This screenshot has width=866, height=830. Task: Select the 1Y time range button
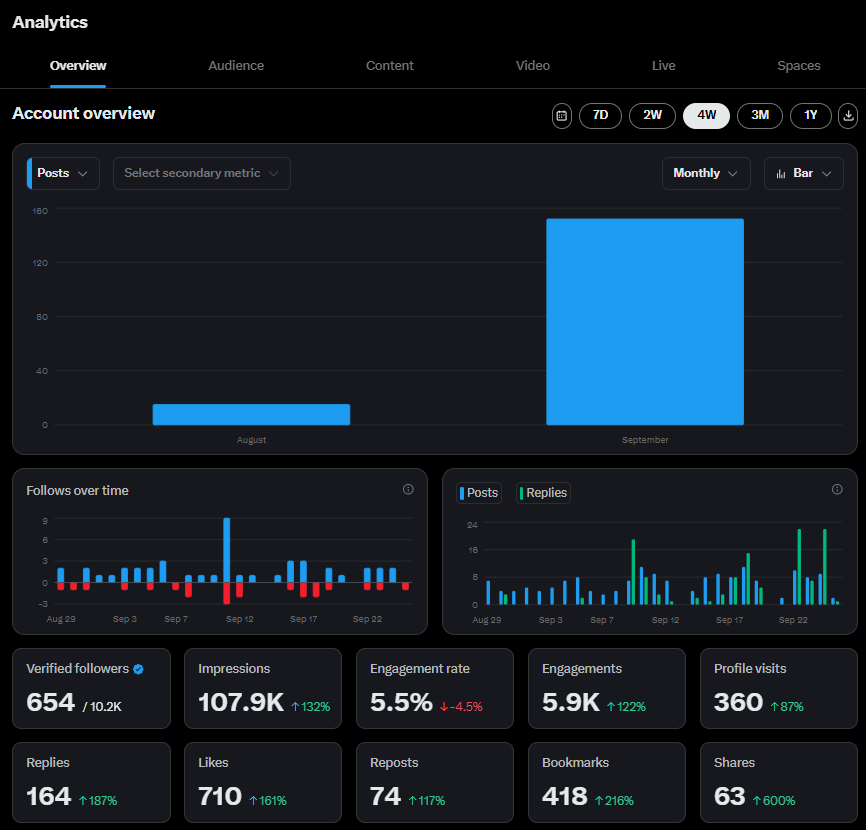[811, 116]
